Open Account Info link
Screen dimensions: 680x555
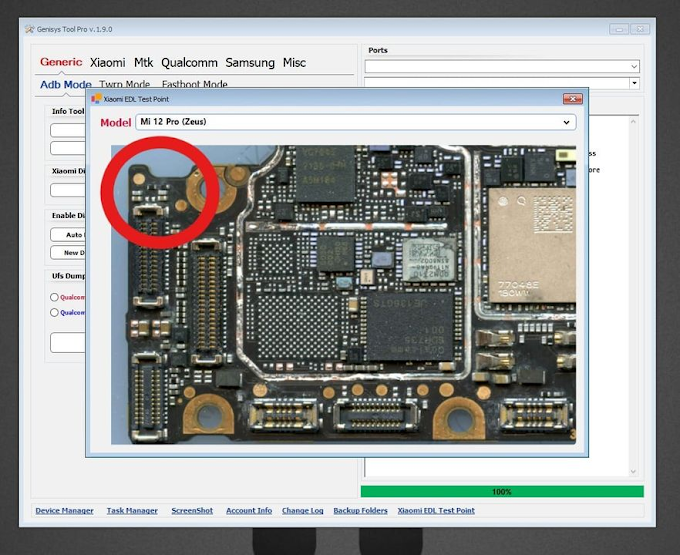tap(249, 511)
